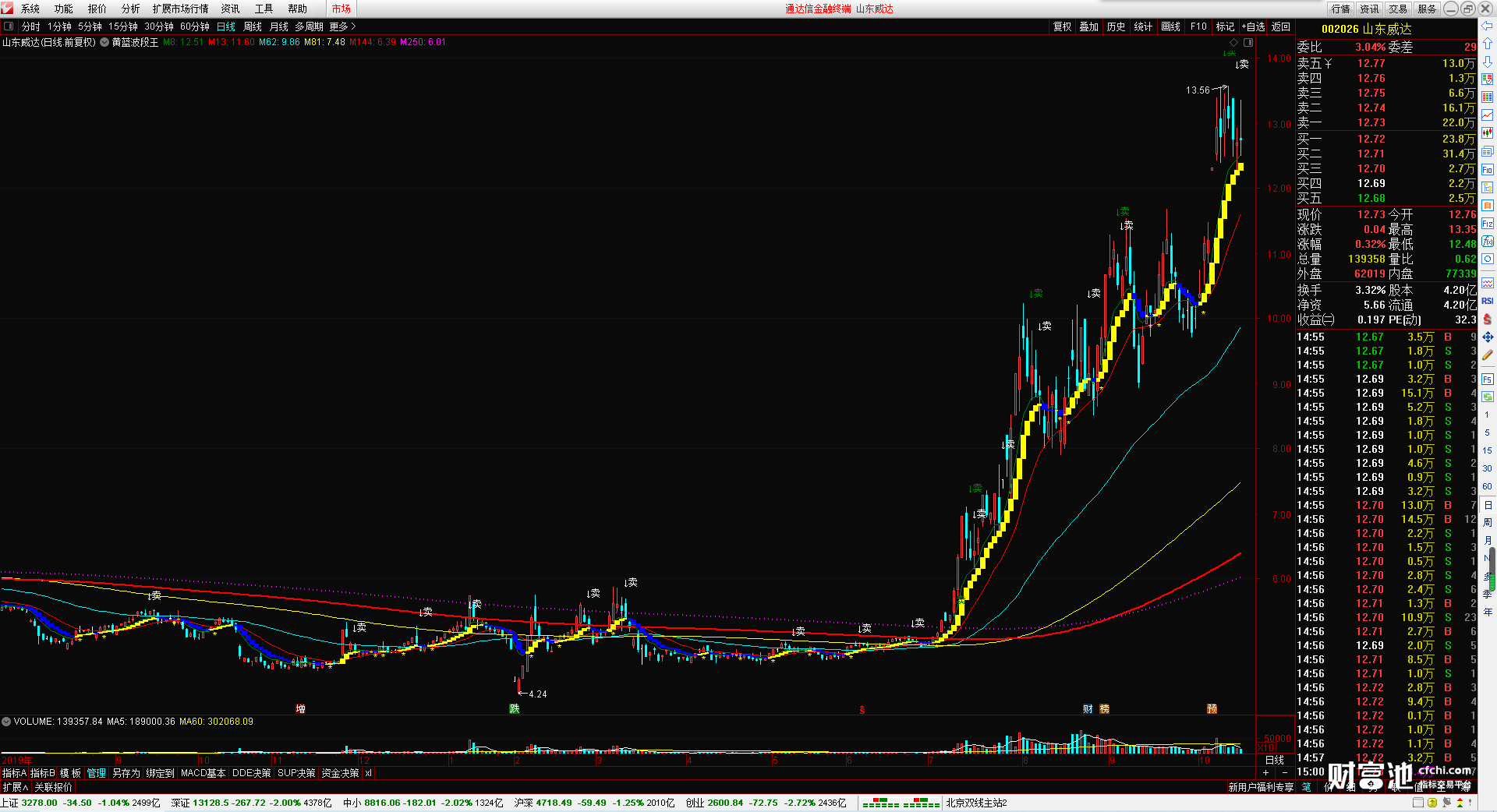Switch chart to 周线 weekly period
Screen dimensions: 1497x812
point(253,26)
